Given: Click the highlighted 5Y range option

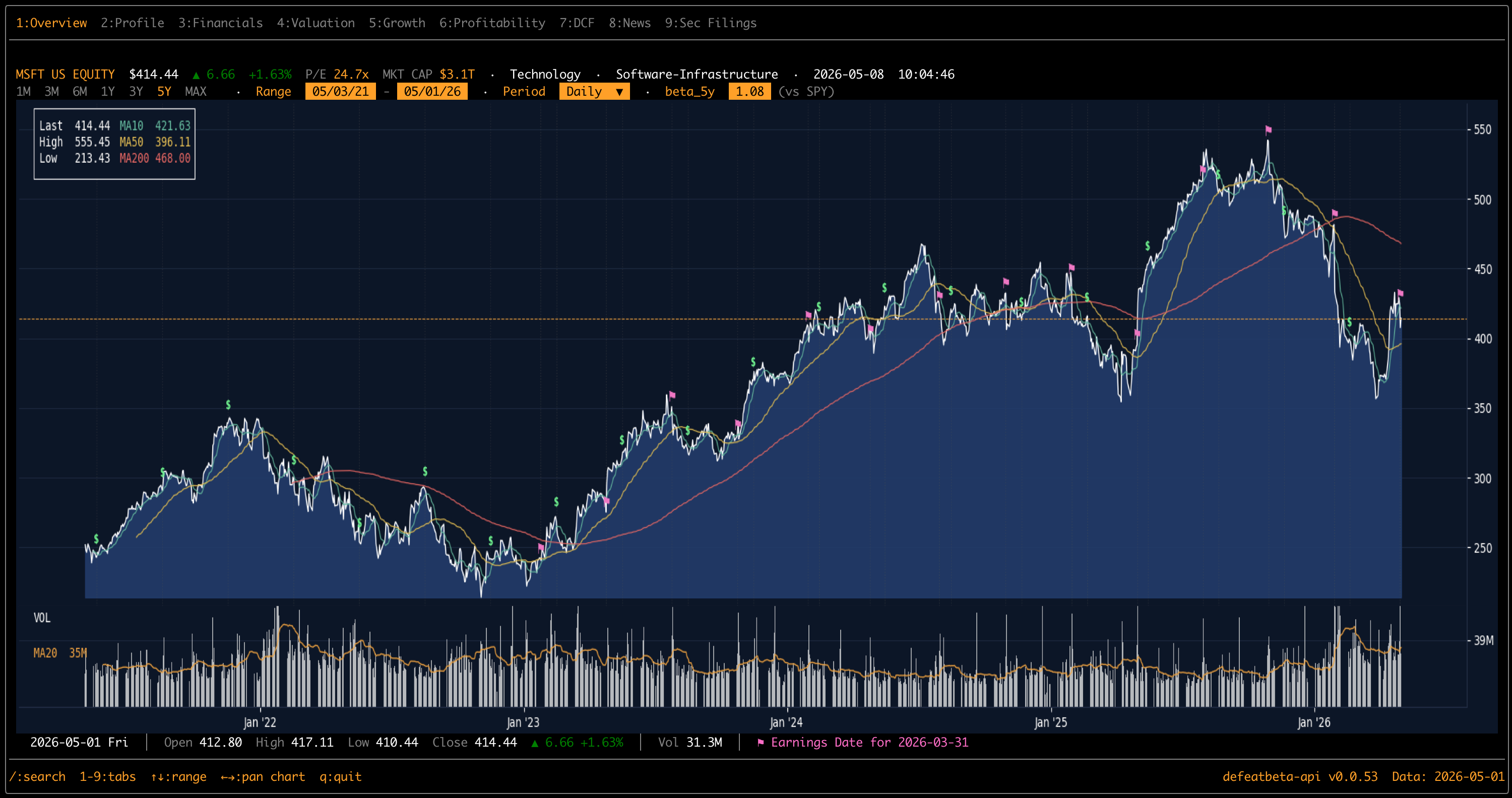Looking at the screenshot, I should 164,92.
